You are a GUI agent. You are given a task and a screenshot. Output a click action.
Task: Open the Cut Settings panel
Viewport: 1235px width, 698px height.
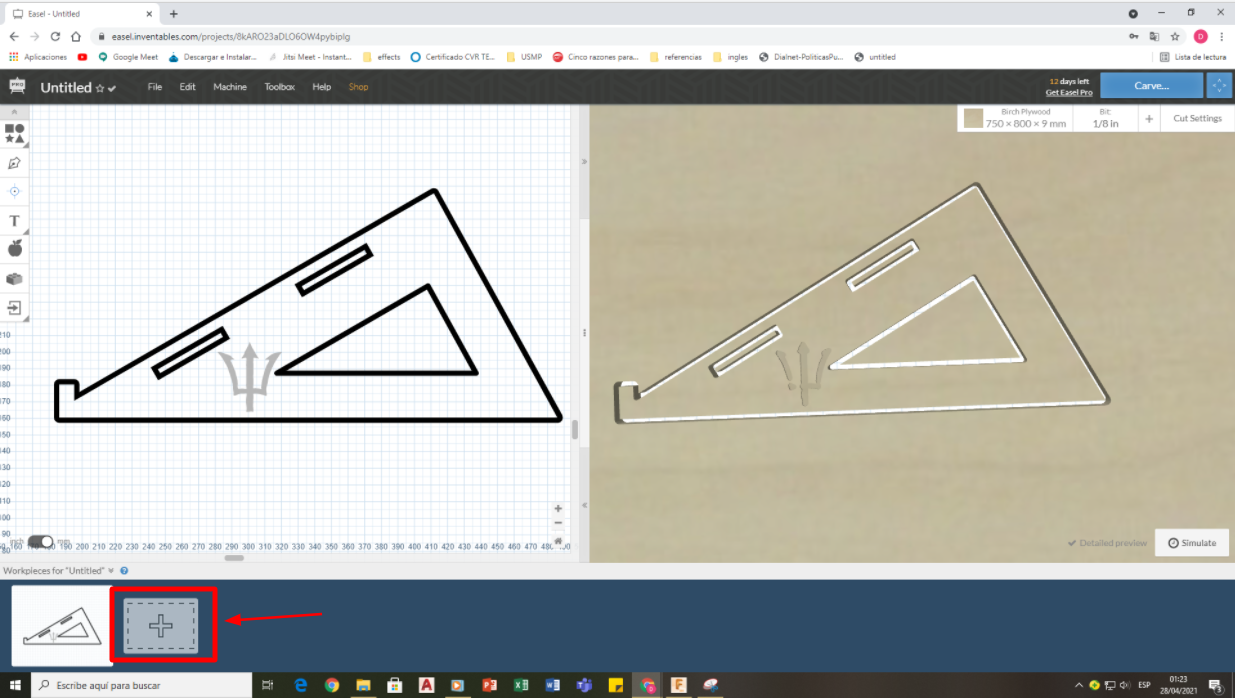(1197, 118)
